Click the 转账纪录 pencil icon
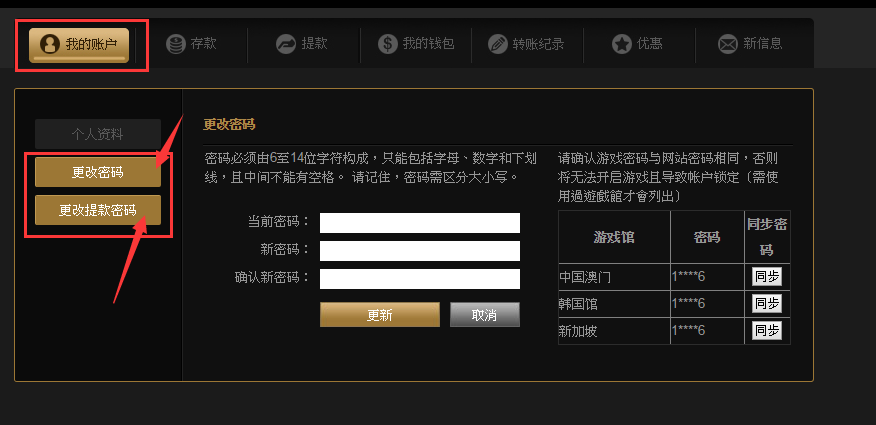This screenshot has width=876, height=425. point(498,44)
